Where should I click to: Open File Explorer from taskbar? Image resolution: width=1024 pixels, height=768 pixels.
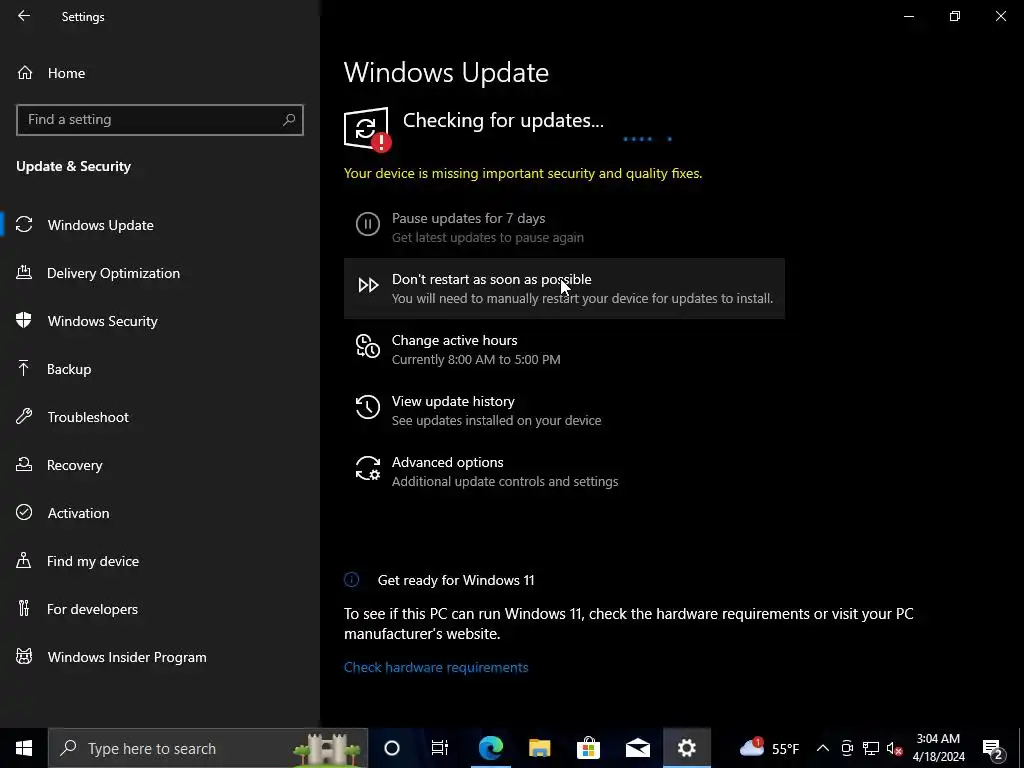[539, 748]
